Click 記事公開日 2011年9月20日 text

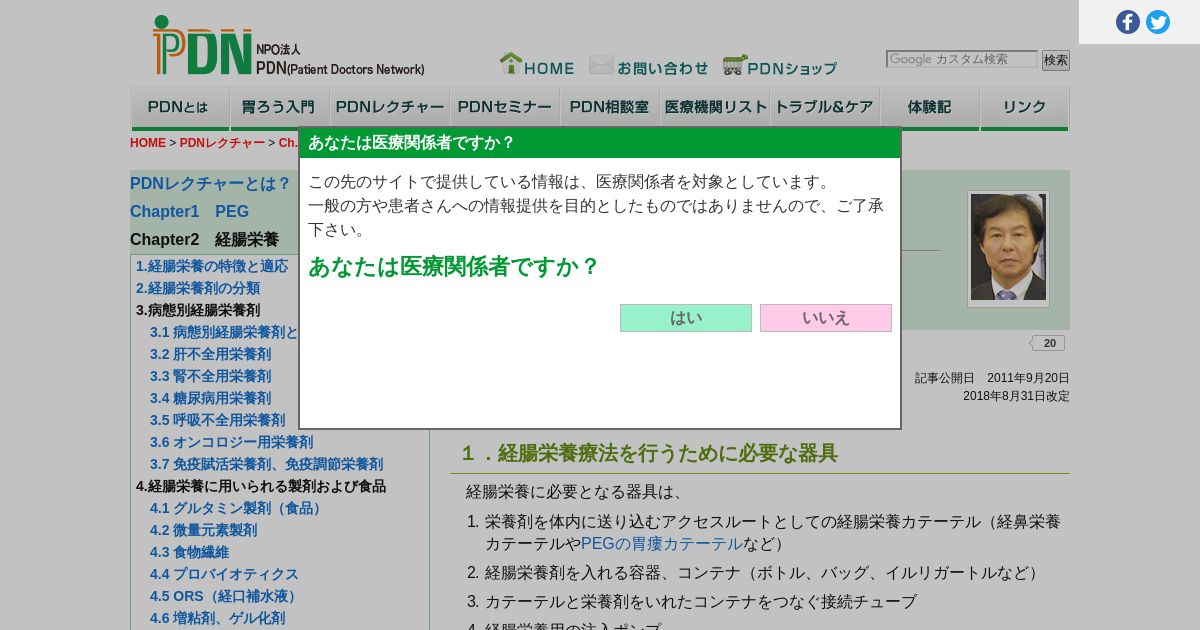coord(992,378)
